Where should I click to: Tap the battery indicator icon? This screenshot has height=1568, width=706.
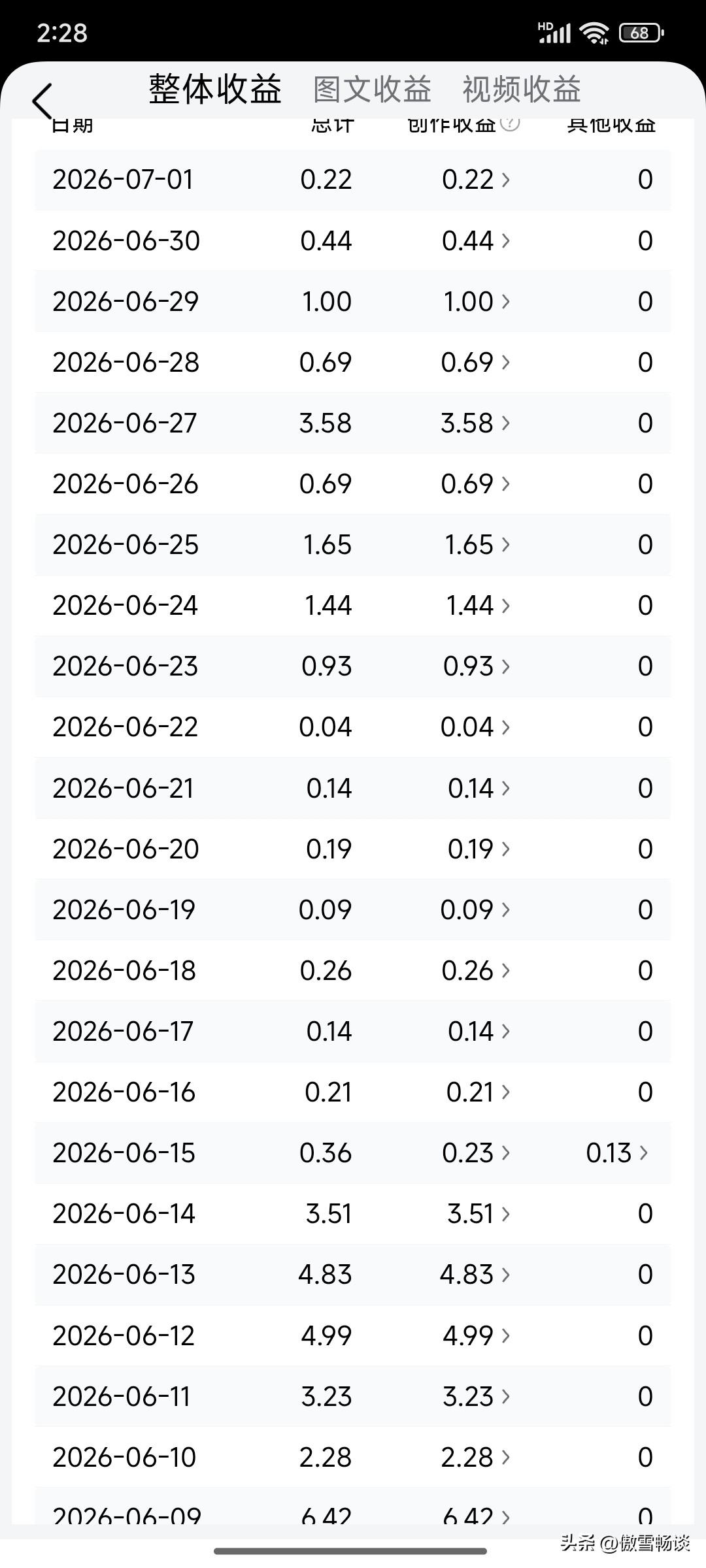click(x=641, y=33)
